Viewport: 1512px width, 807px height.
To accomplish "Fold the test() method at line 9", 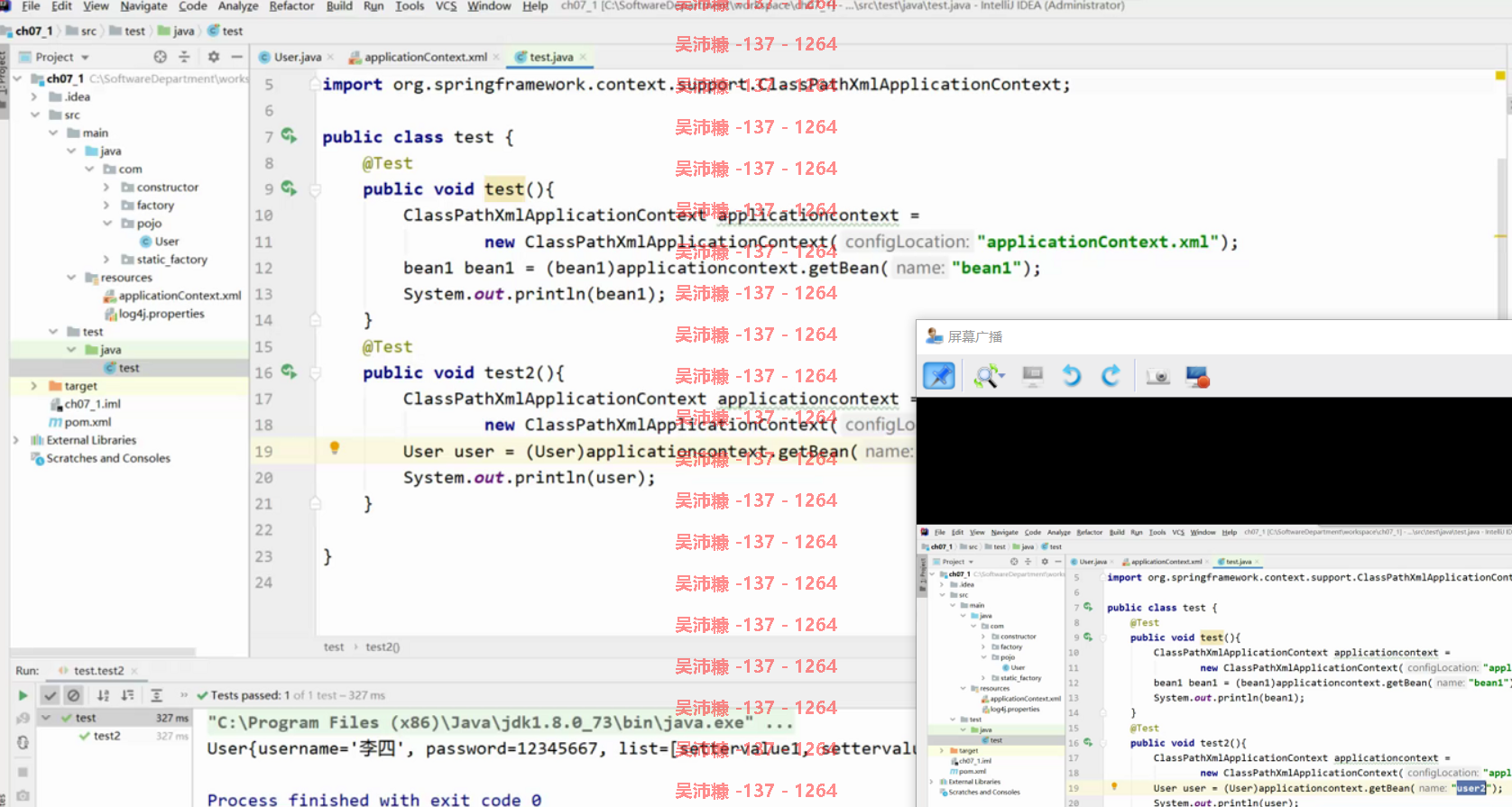I will coord(316,189).
